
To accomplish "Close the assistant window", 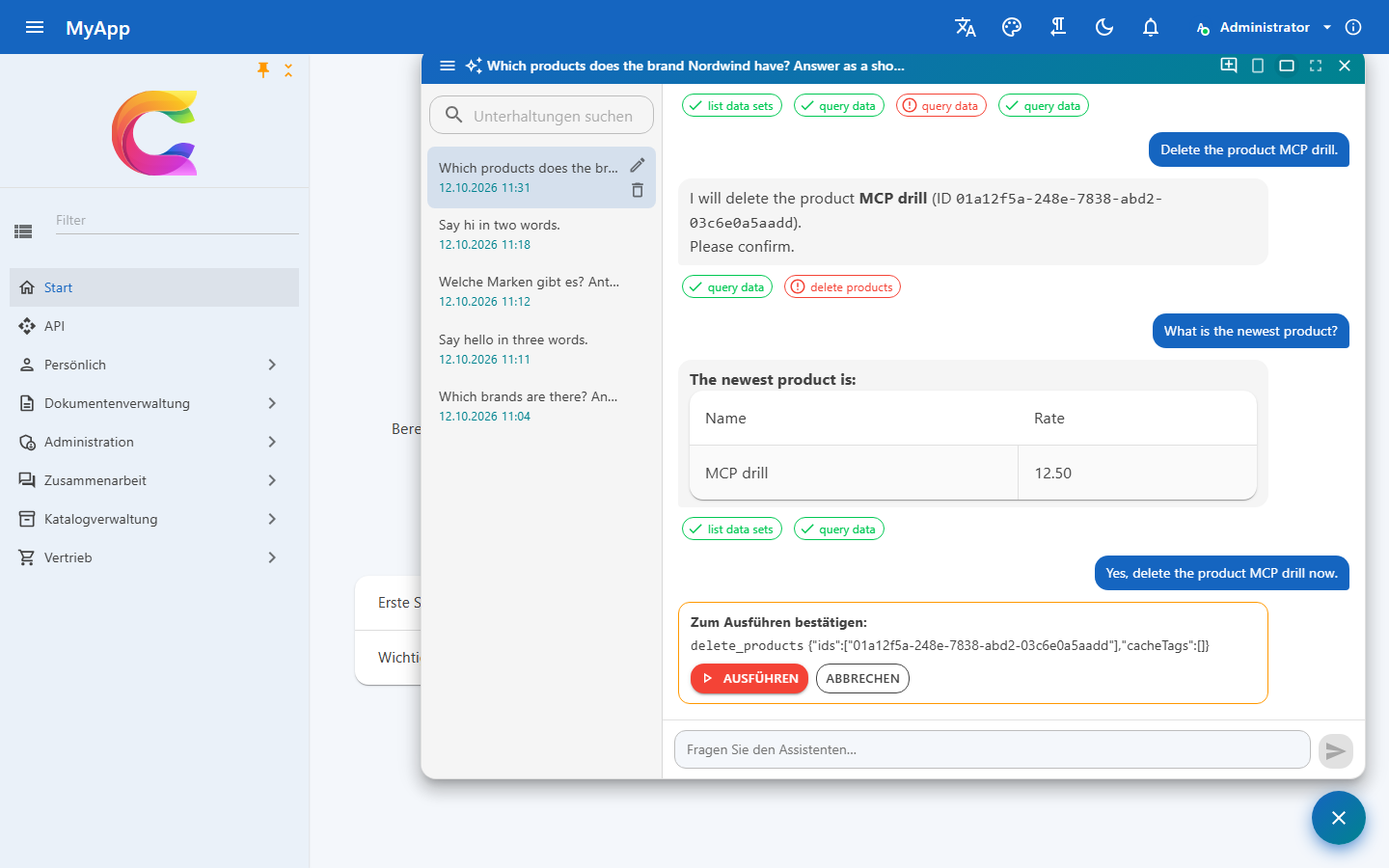I will (1345, 66).
